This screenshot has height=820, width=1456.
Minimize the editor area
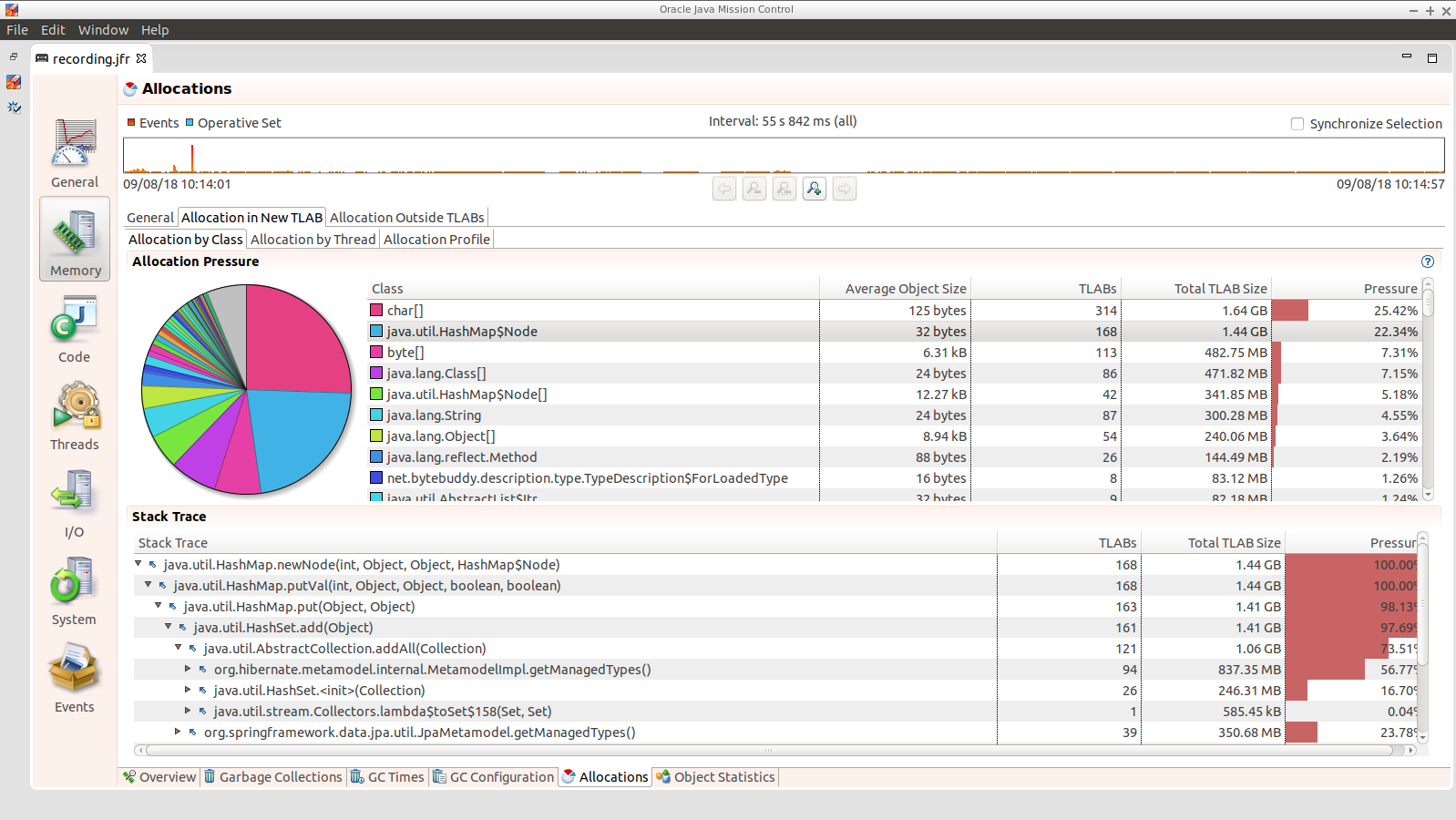click(x=1407, y=56)
